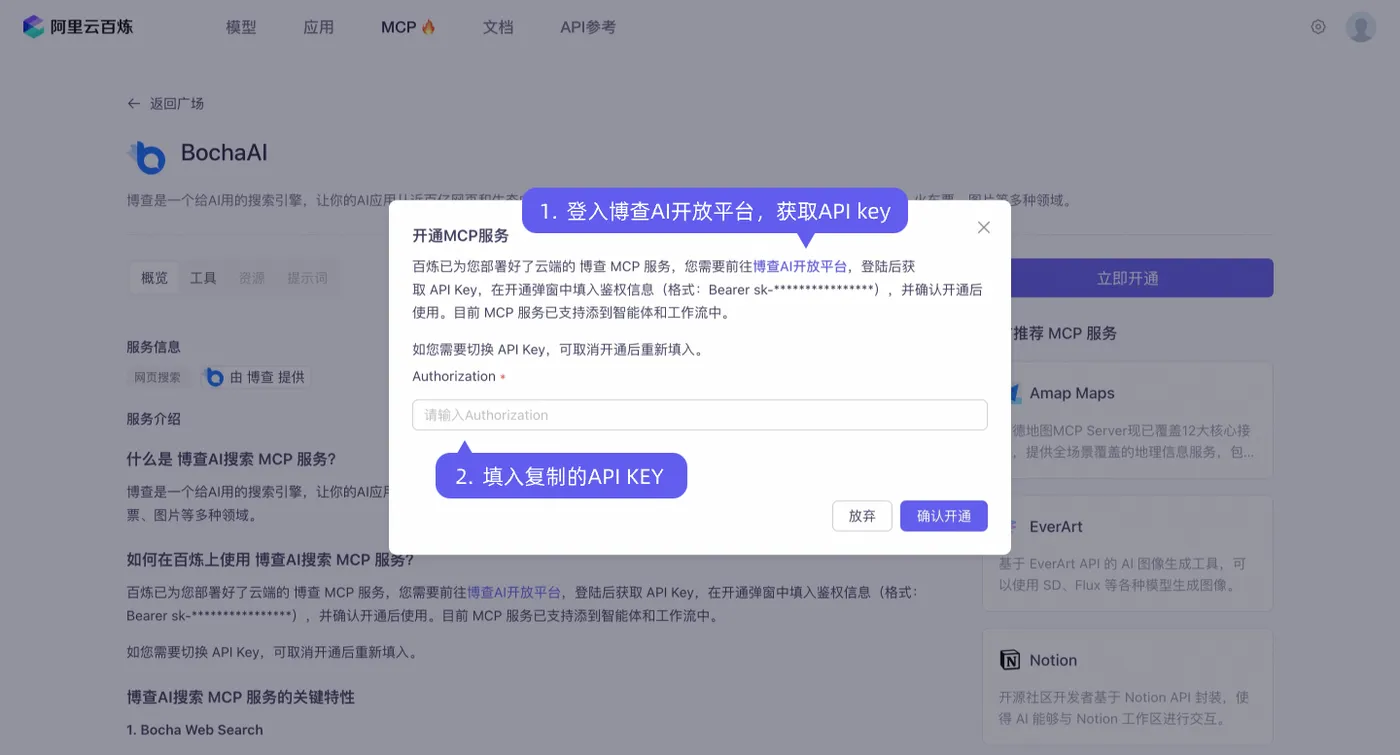Click the 服务信息 heading

(x=154, y=347)
